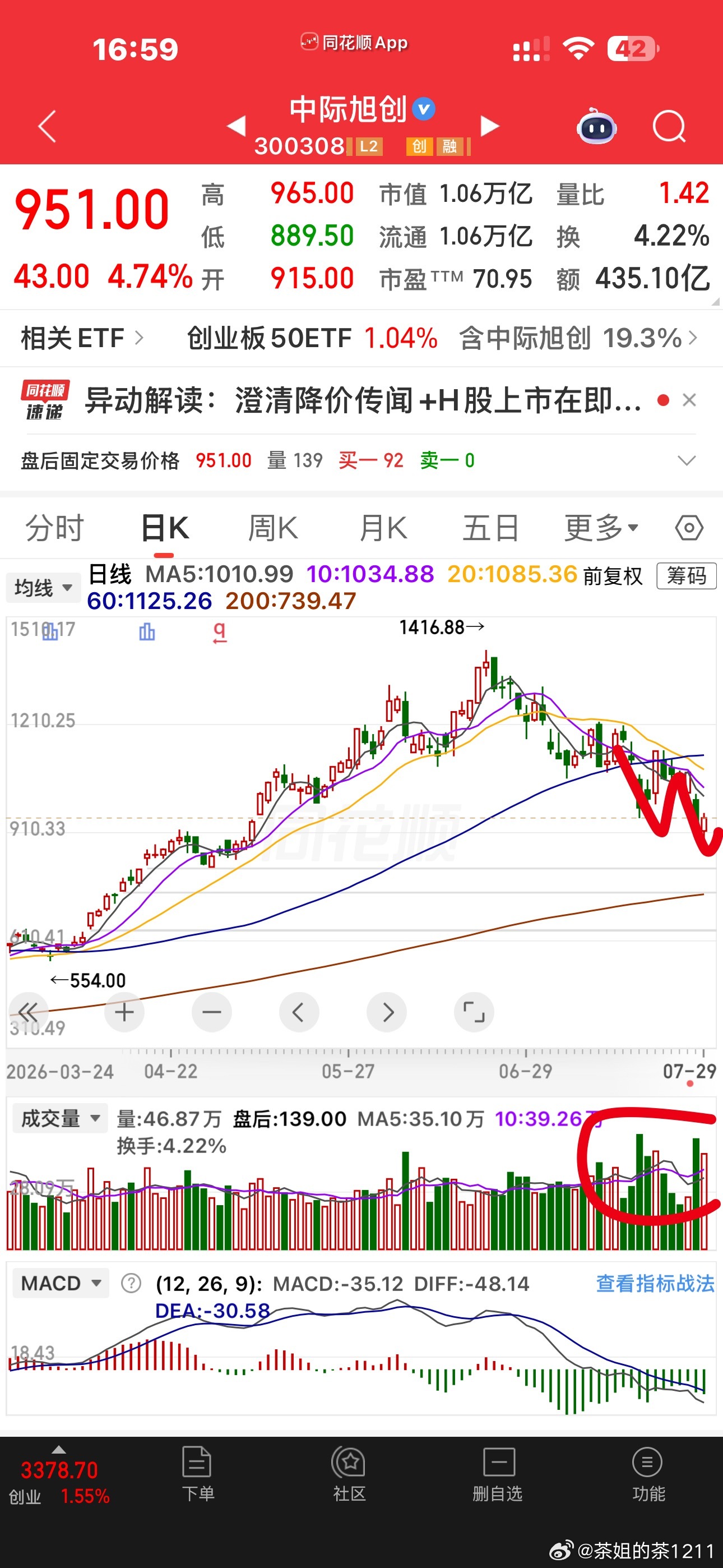This screenshot has width=723, height=1568.
Task: Toggle fullscreen chart icon
Action: (x=474, y=1012)
